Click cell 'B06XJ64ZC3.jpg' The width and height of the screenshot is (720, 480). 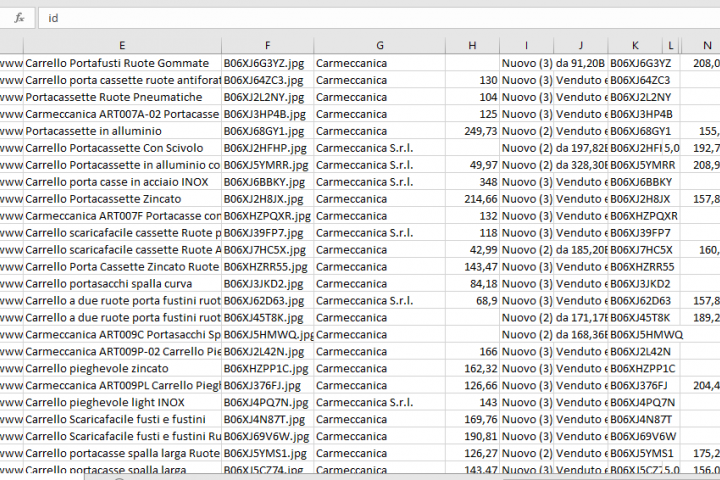coord(268,80)
